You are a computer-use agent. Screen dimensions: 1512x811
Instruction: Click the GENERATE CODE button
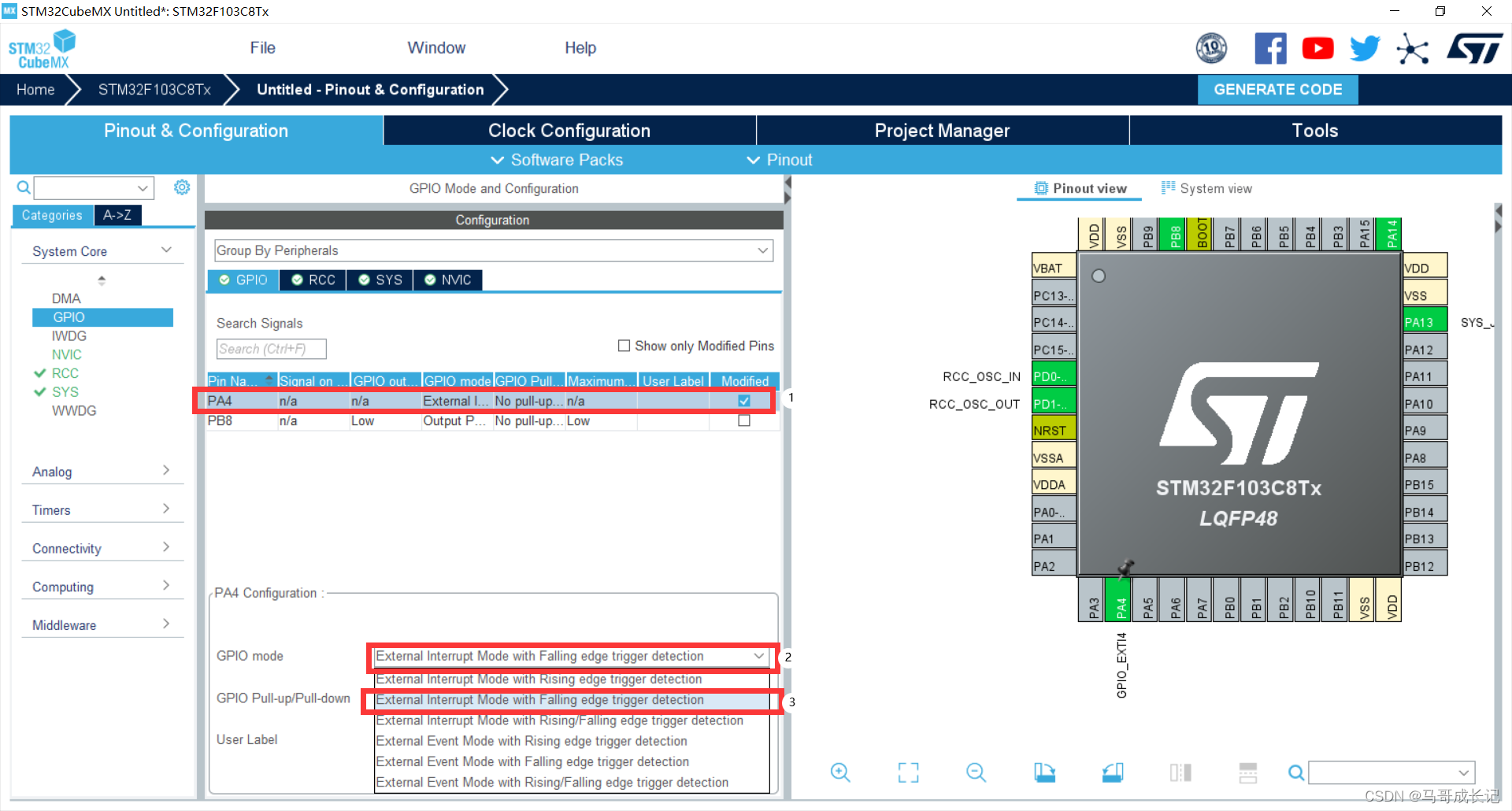1277,90
